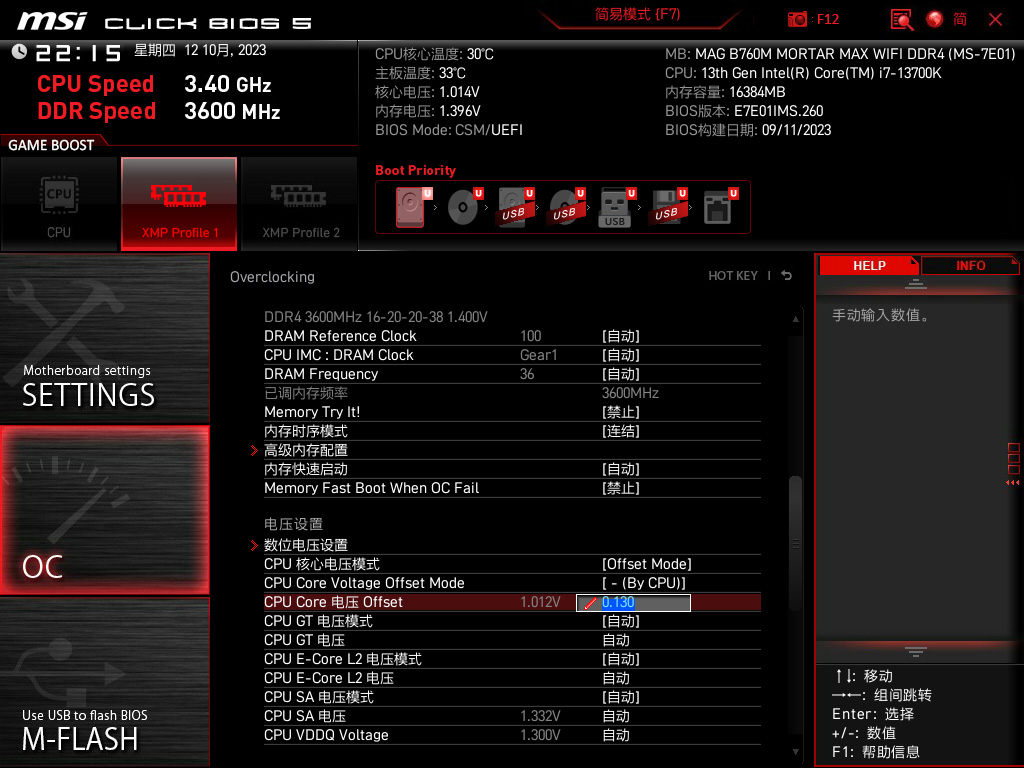Click the back arrow next to HOT KEY
This screenshot has width=1024, height=768.
coord(786,276)
